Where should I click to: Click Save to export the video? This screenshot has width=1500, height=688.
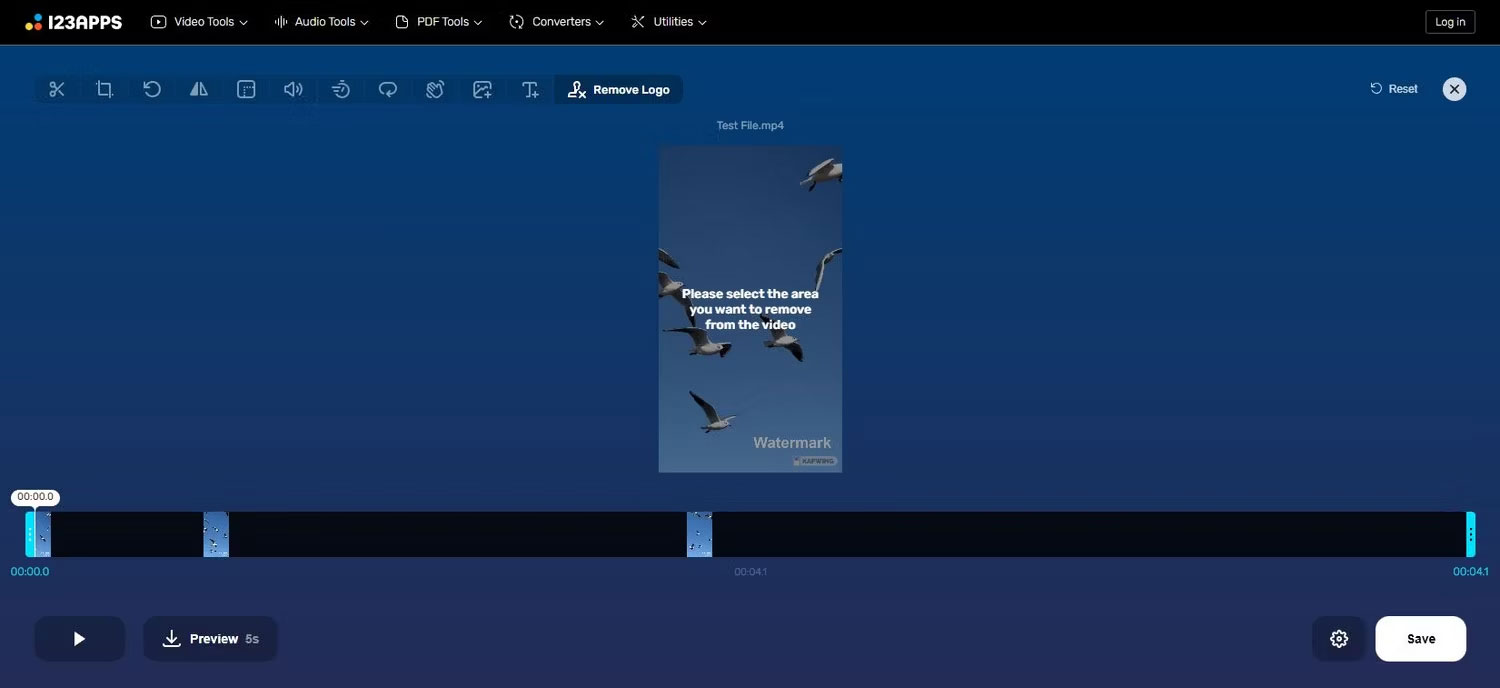[x=1420, y=638]
